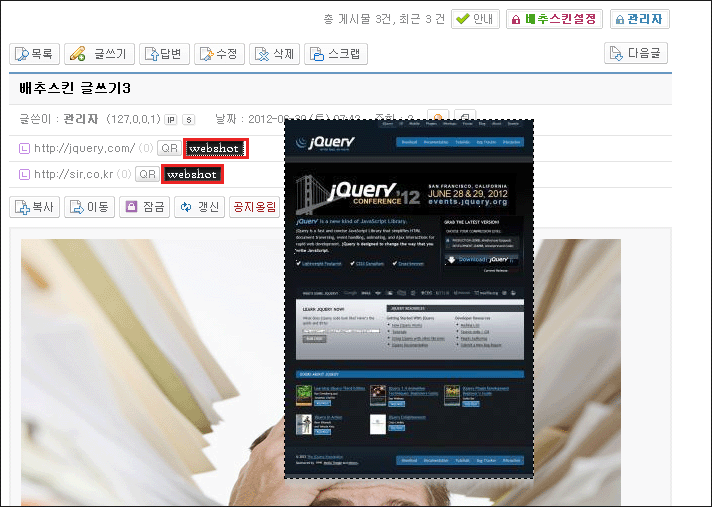
Task: Click the 복사 copy button
Action: click(x=35, y=207)
